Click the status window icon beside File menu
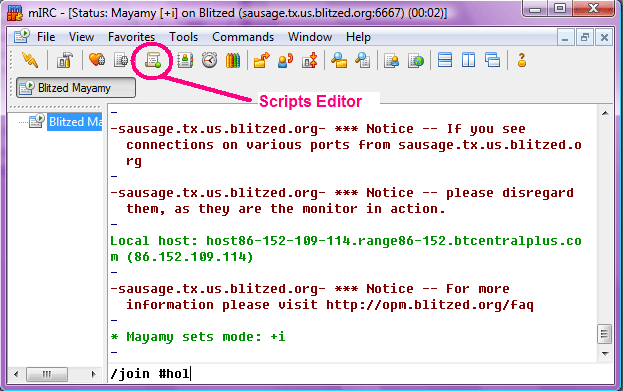The height and width of the screenshot is (391, 623). [x=21, y=37]
